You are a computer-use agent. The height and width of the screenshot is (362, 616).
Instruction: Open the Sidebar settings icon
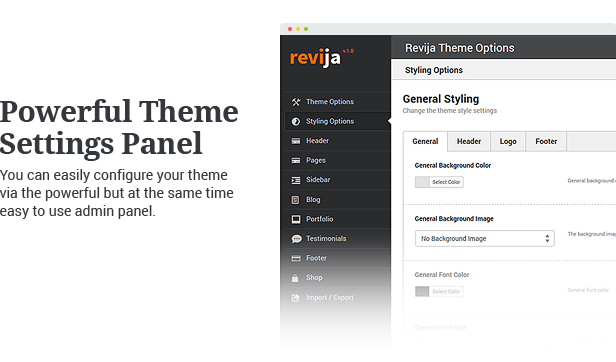coord(296,180)
